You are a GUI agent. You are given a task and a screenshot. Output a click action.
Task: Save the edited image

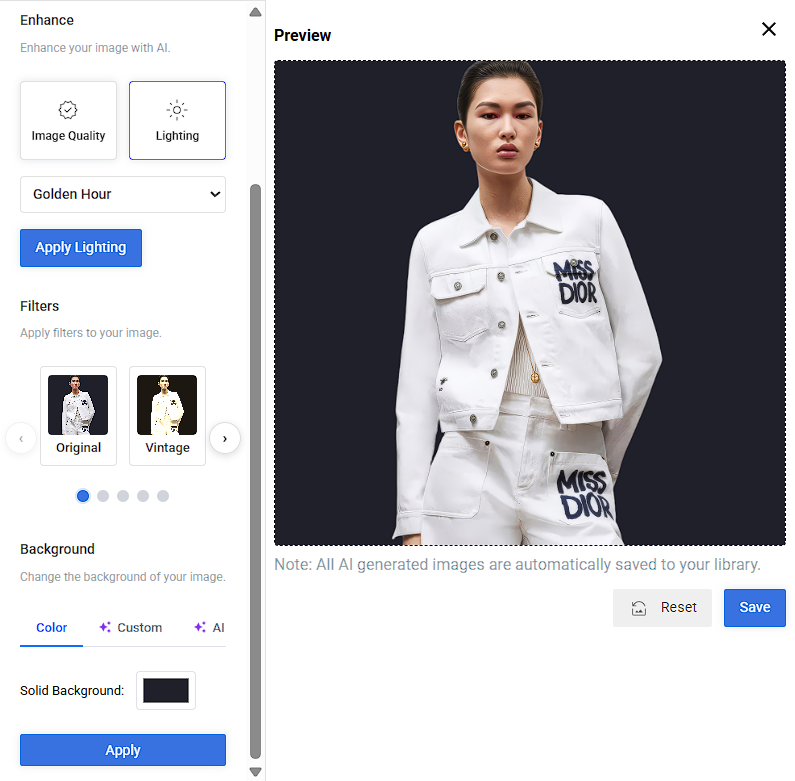pos(754,608)
